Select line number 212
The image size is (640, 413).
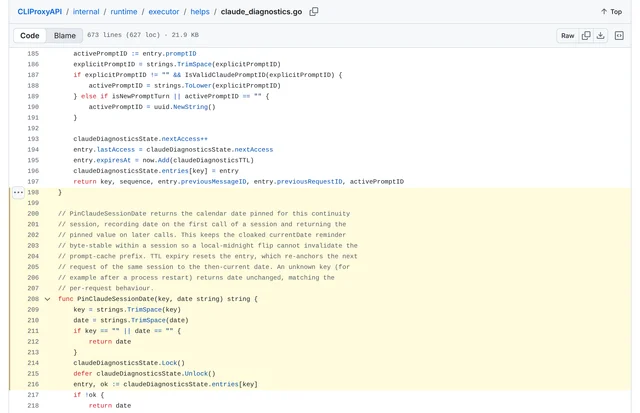pos(33,342)
